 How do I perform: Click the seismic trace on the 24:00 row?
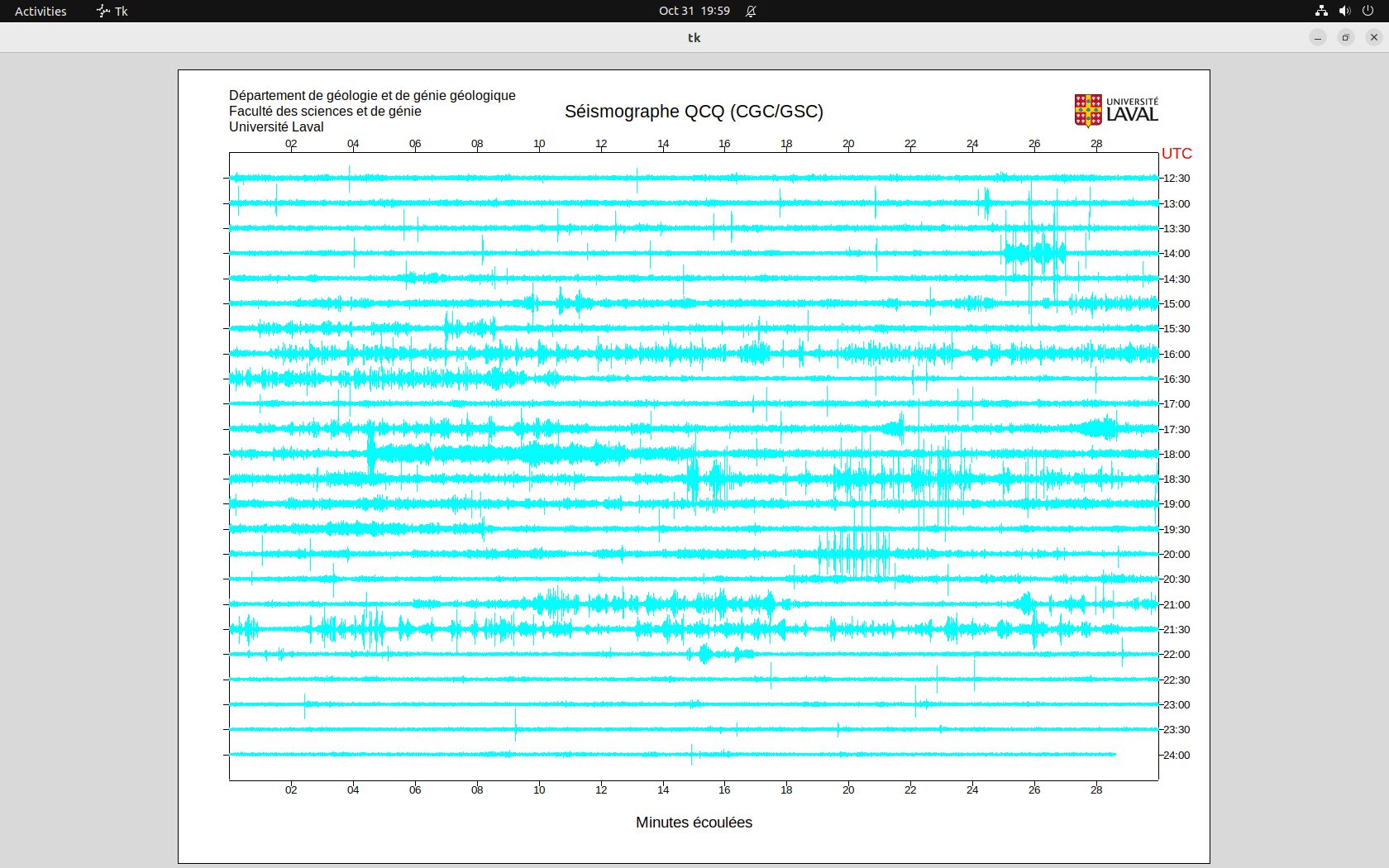pyautogui.click(x=673, y=755)
